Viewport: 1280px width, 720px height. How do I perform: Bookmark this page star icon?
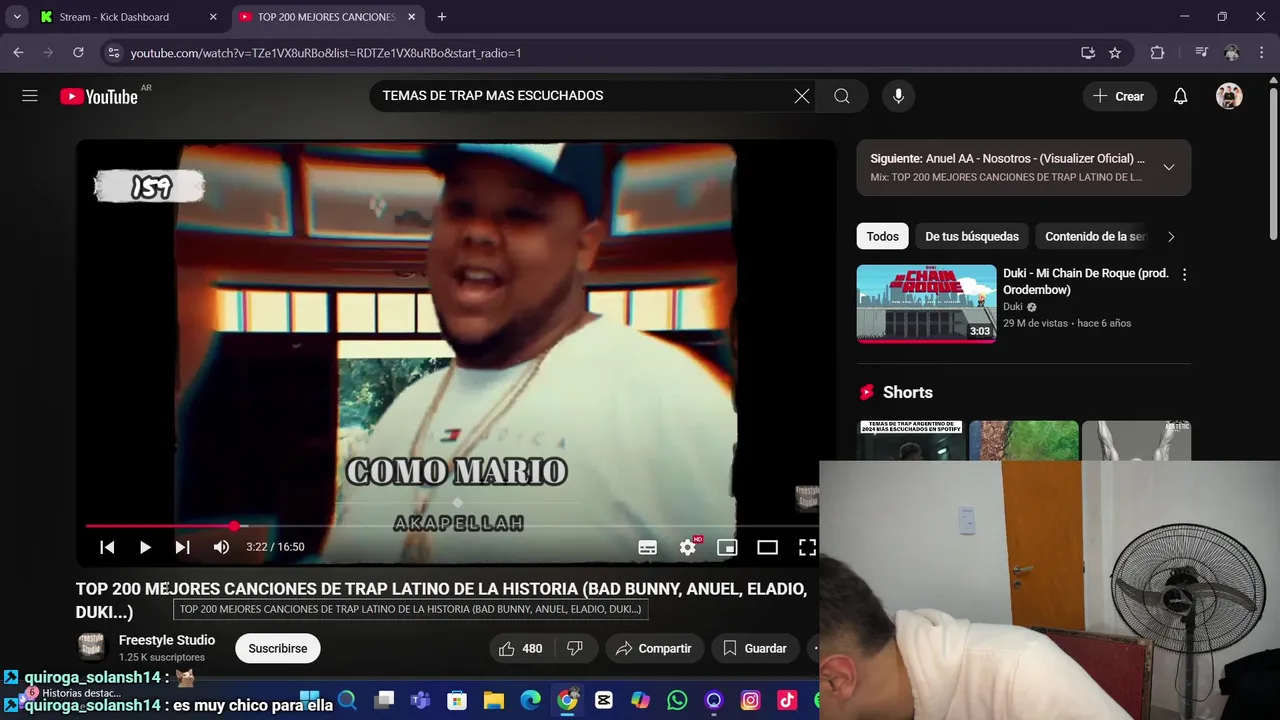pyautogui.click(x=1115, y=53)
